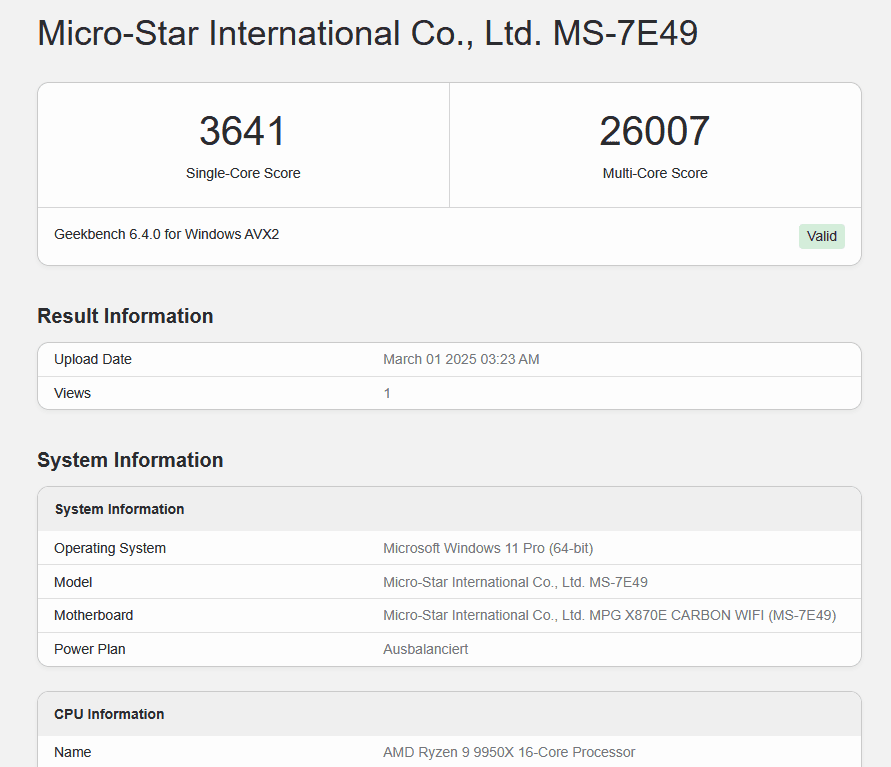Click the Multi-Core Score label

click(x=655, y=173)
